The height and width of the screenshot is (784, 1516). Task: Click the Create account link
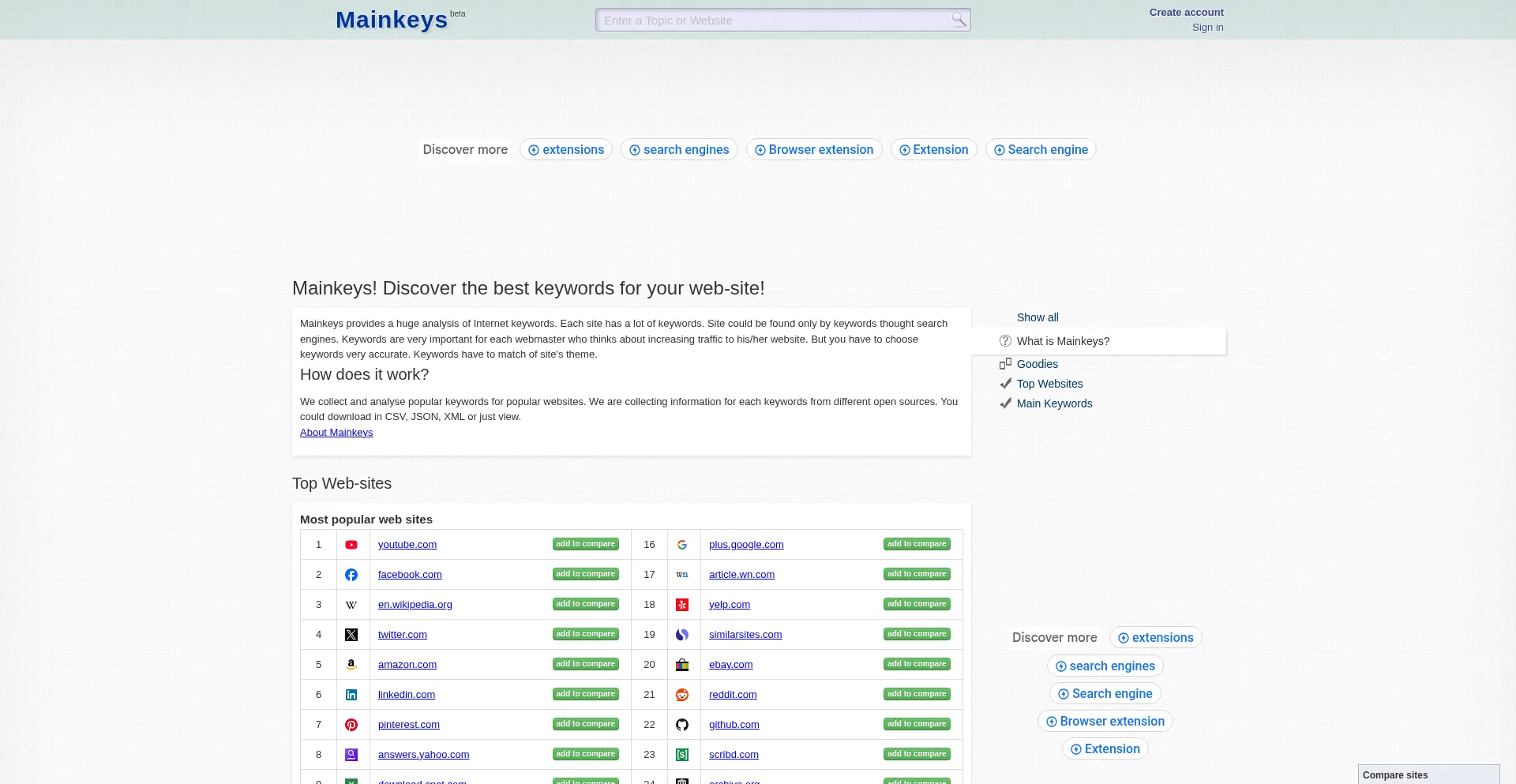coord(1186,12)
